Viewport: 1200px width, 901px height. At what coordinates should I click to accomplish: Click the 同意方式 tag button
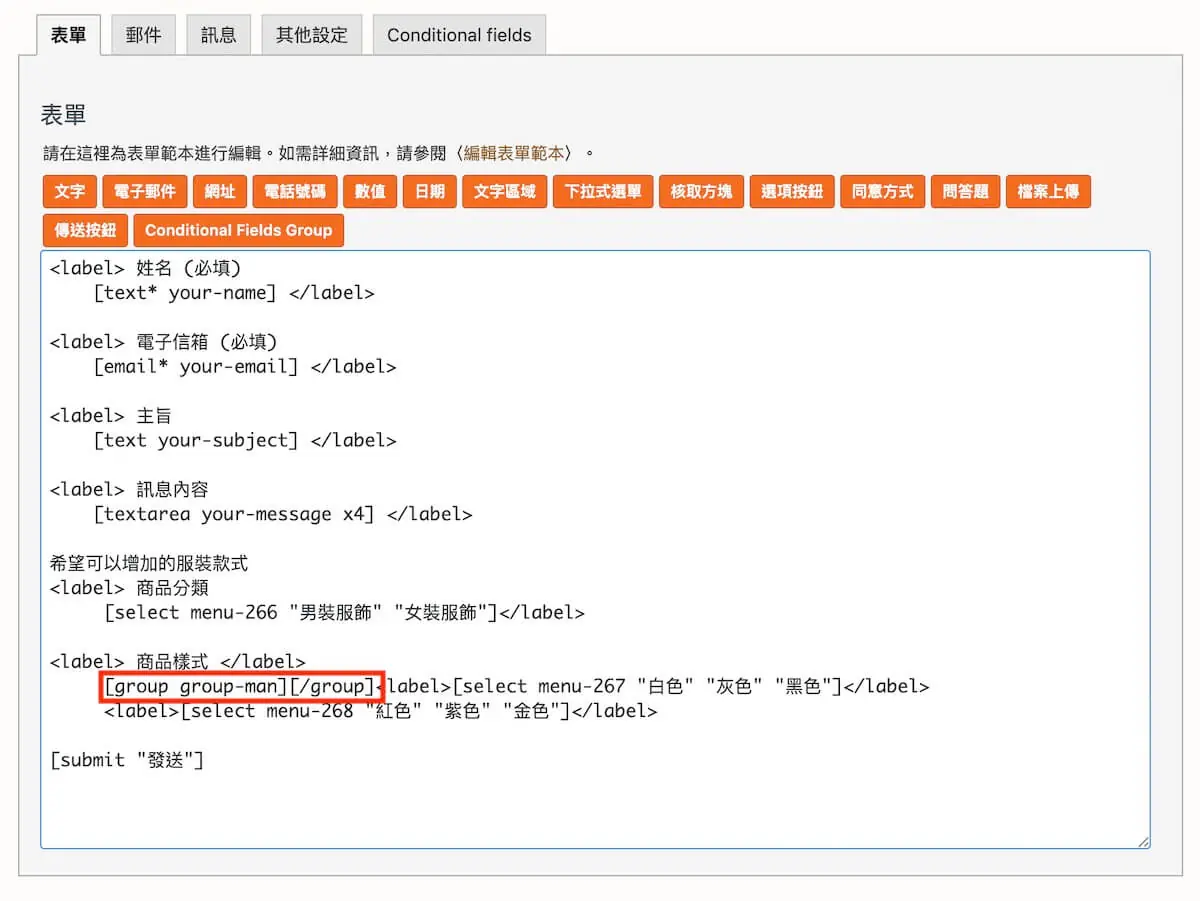tap(883, 192)
